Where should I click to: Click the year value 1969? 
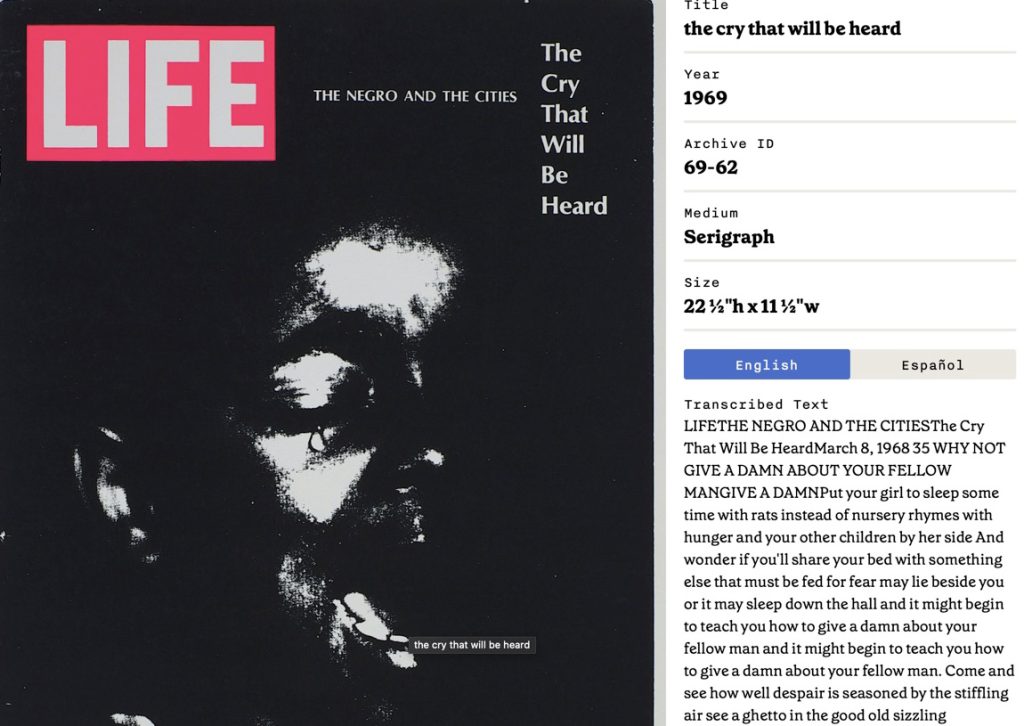tap(705, 98)
